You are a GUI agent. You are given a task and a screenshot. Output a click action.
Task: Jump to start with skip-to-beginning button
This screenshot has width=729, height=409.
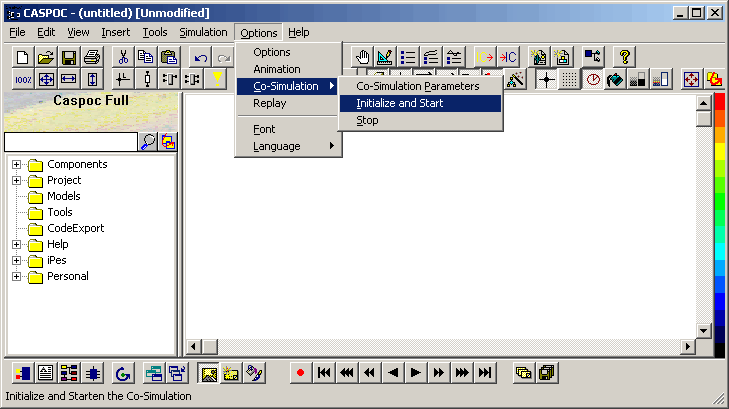coord(324,373)
